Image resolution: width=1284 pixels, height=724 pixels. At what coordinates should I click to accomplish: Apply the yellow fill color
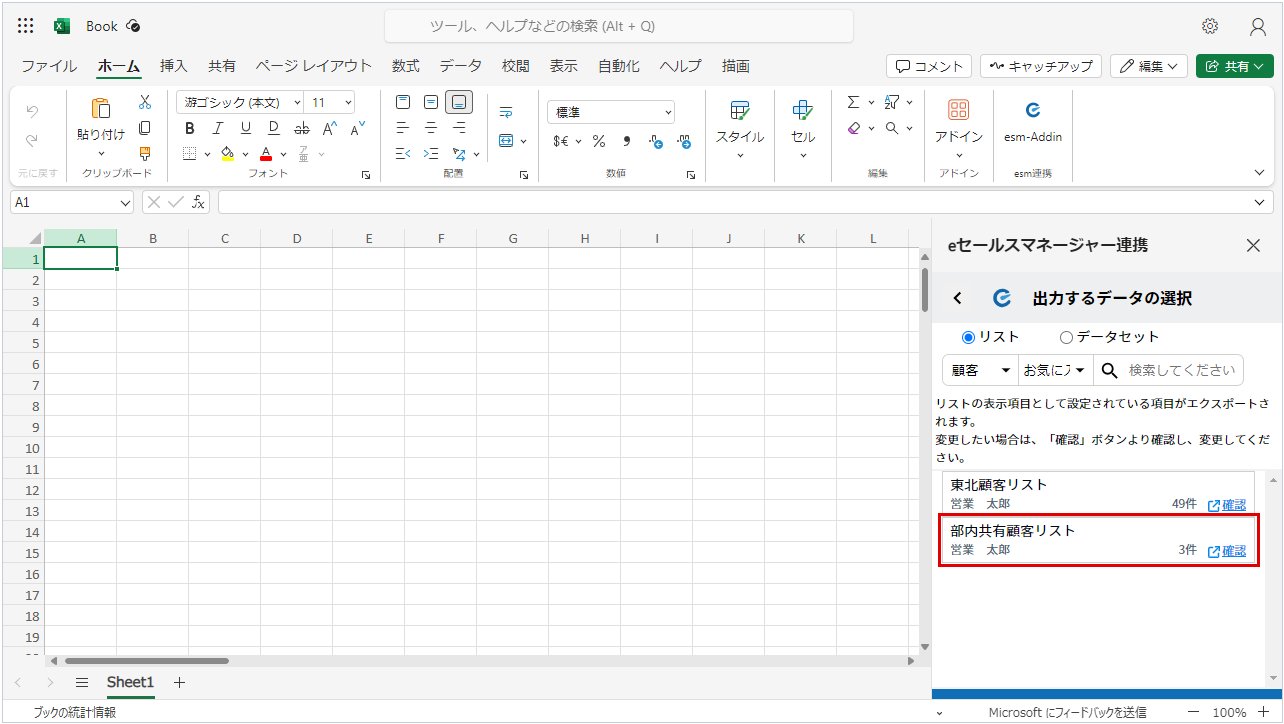227,154
